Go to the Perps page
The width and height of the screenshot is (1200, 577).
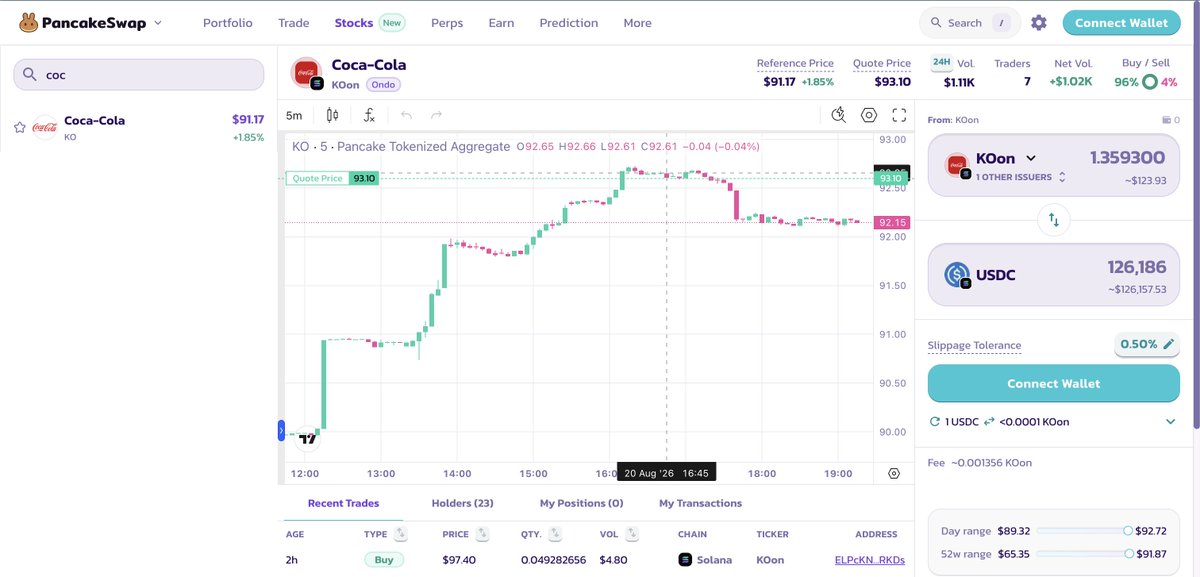pyautogui.click(x=447, y=22)
